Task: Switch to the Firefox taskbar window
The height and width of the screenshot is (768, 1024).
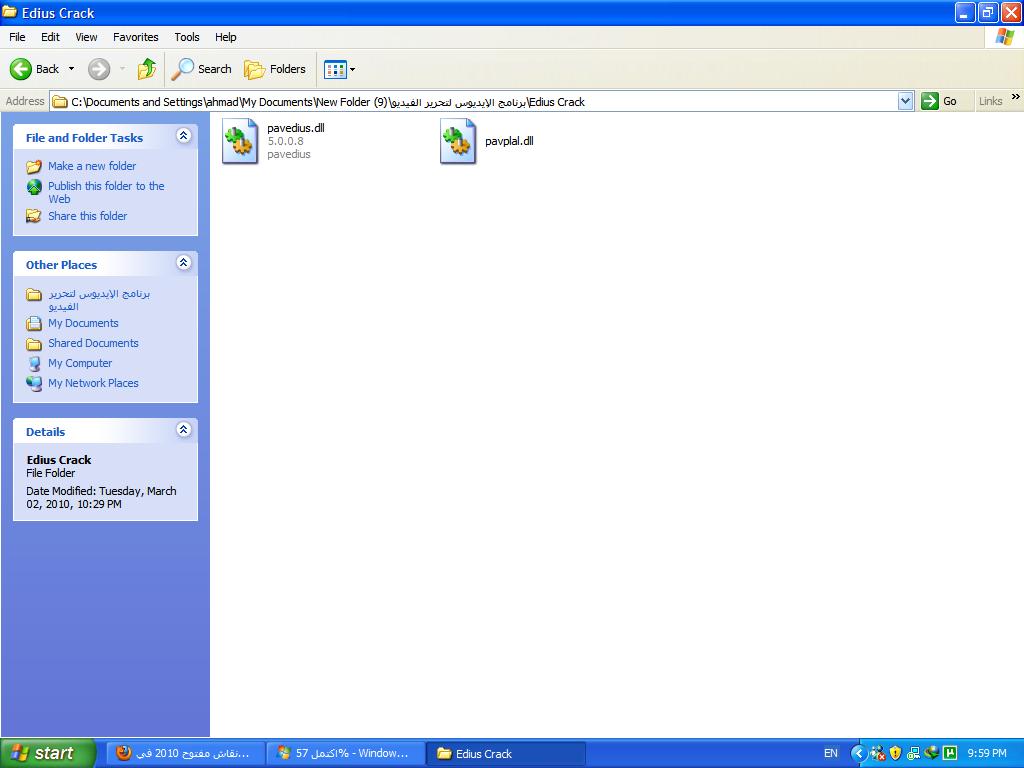Action: 185,754
